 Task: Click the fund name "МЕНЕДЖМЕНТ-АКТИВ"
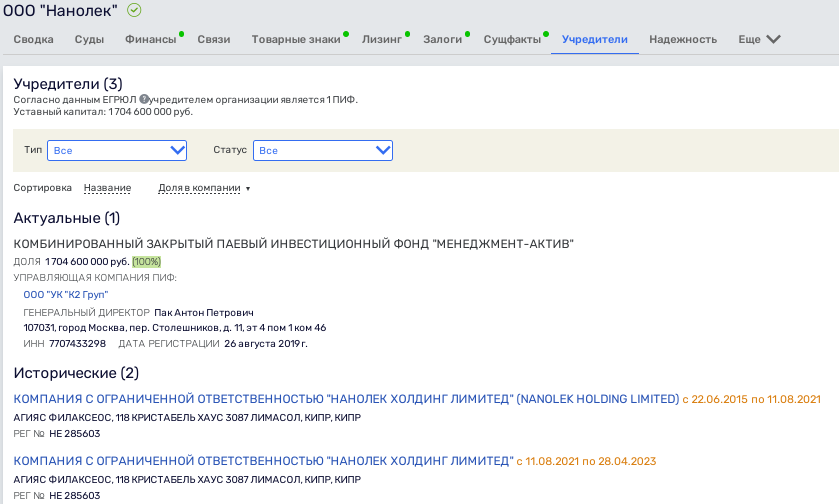(x=293, y=244)
